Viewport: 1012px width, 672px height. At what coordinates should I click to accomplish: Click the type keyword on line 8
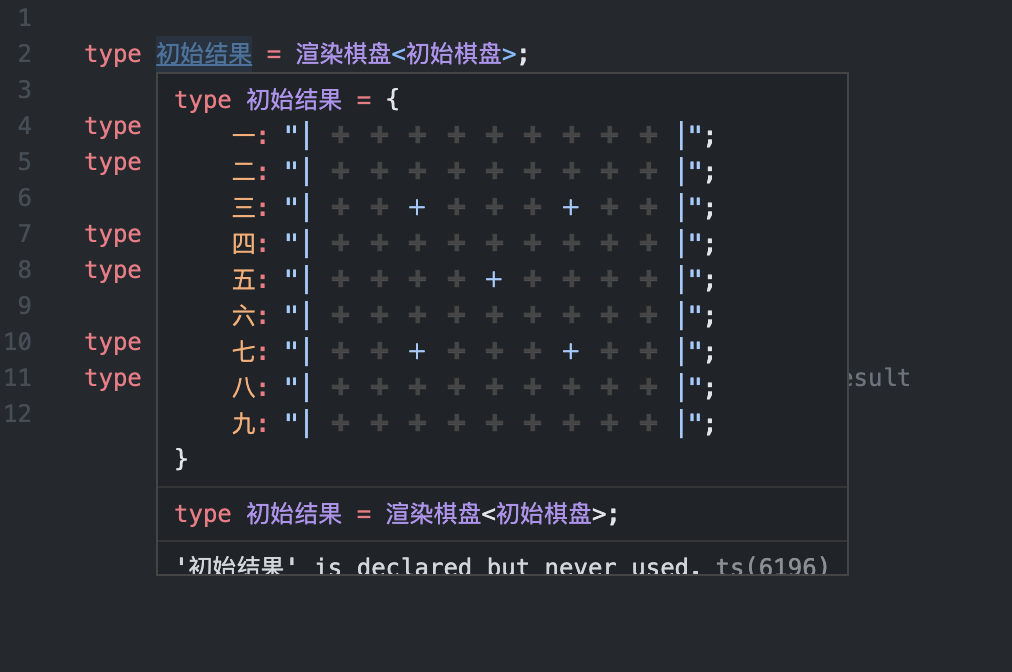113,270
